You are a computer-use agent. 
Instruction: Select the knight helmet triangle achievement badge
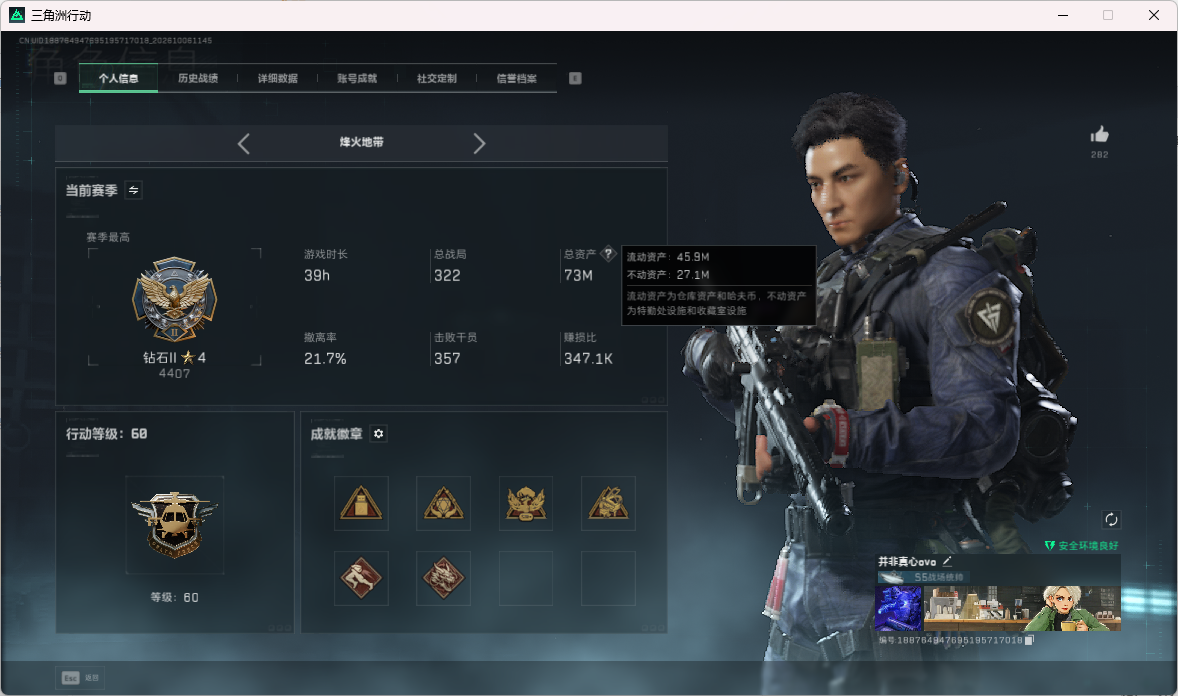609,503
